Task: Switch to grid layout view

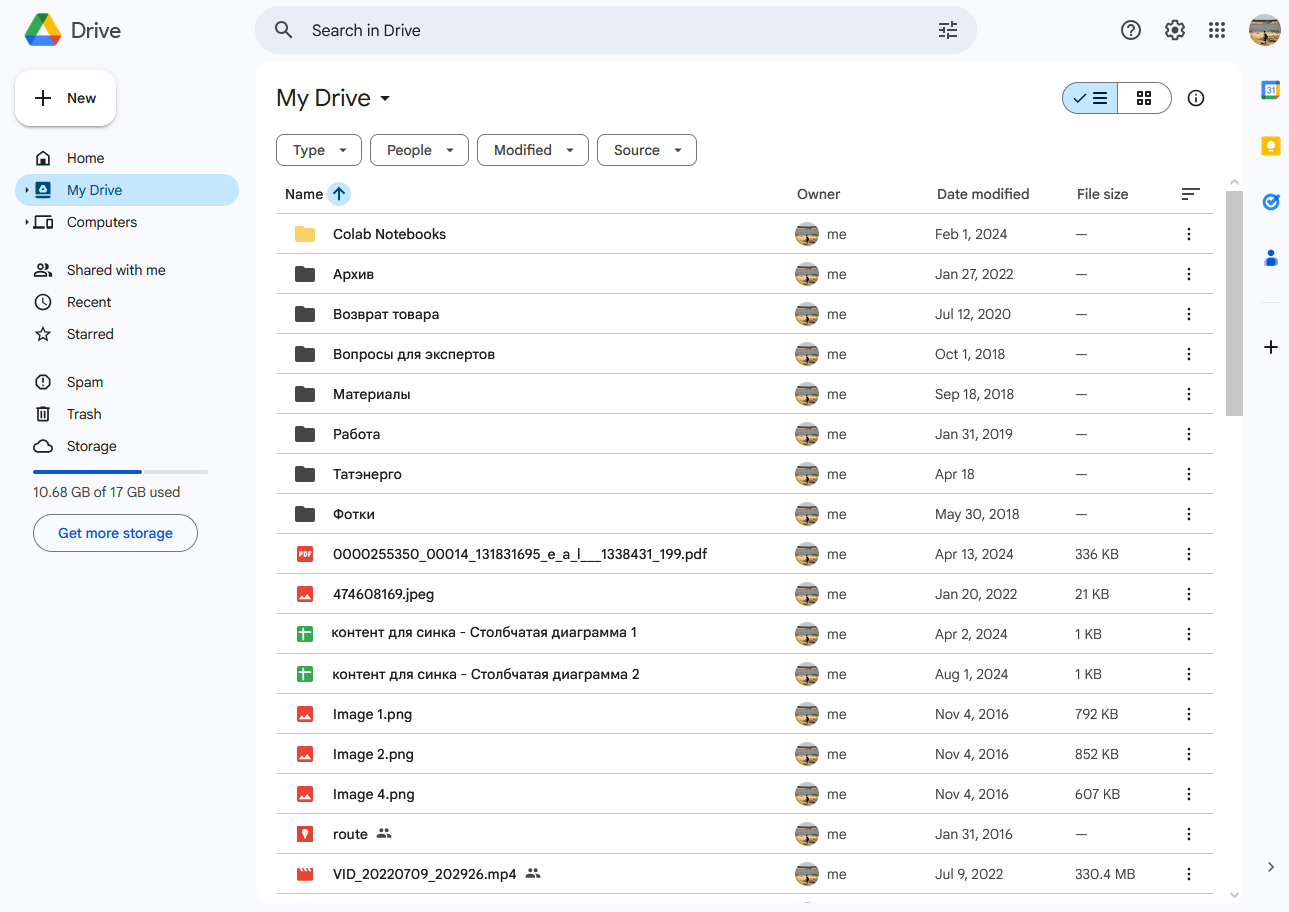Action: (x=1144, y=98)
